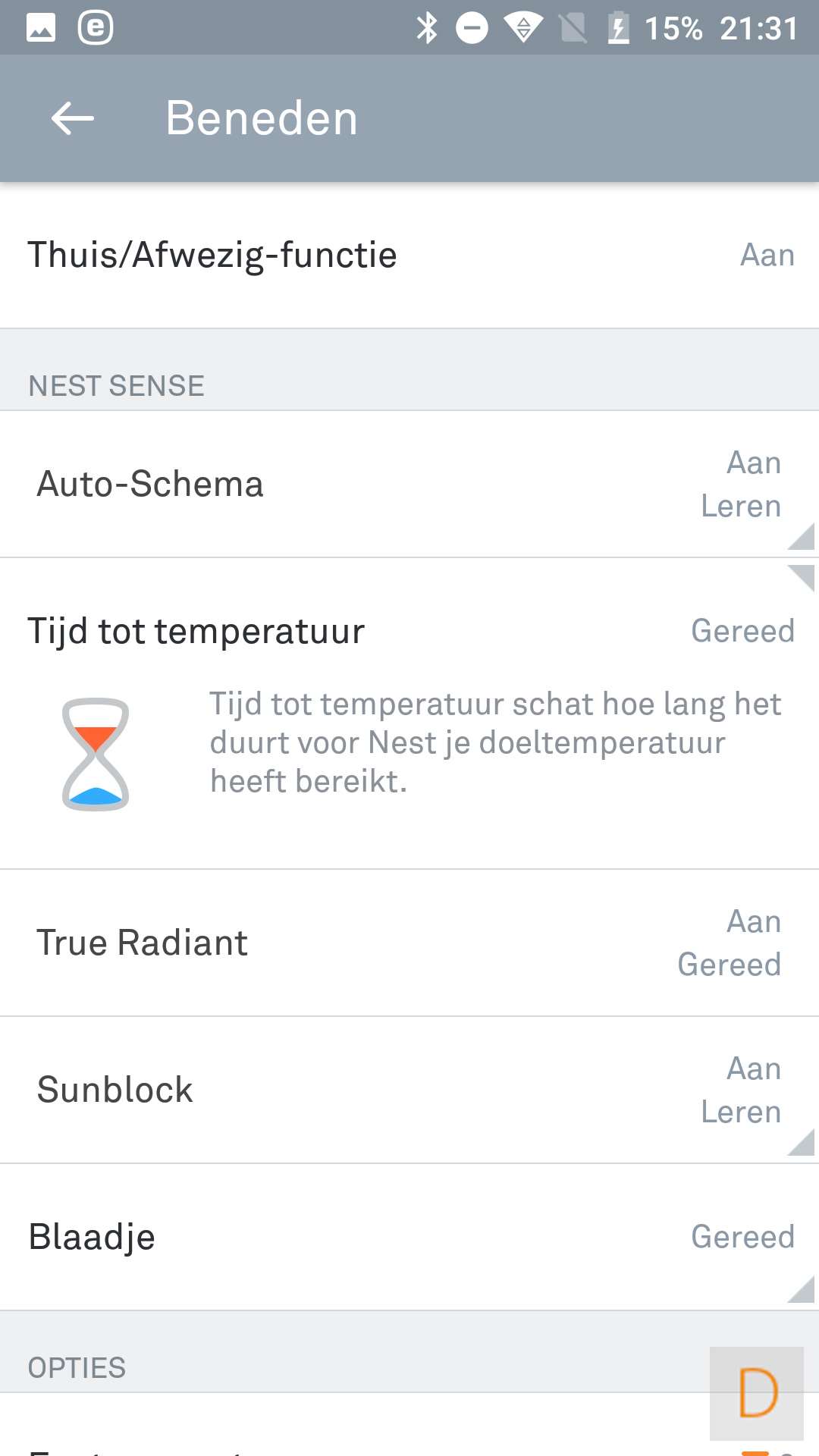This screenshot has height=1456, width=819.
Task: Expand the Auto-Schema corner triangle
Action: coord(802,537)
